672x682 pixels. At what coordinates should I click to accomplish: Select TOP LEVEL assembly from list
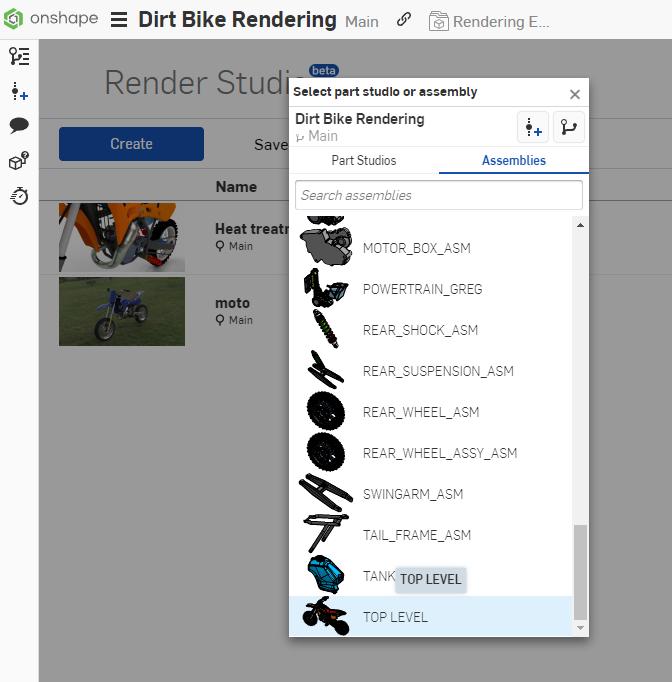point(395,617)
